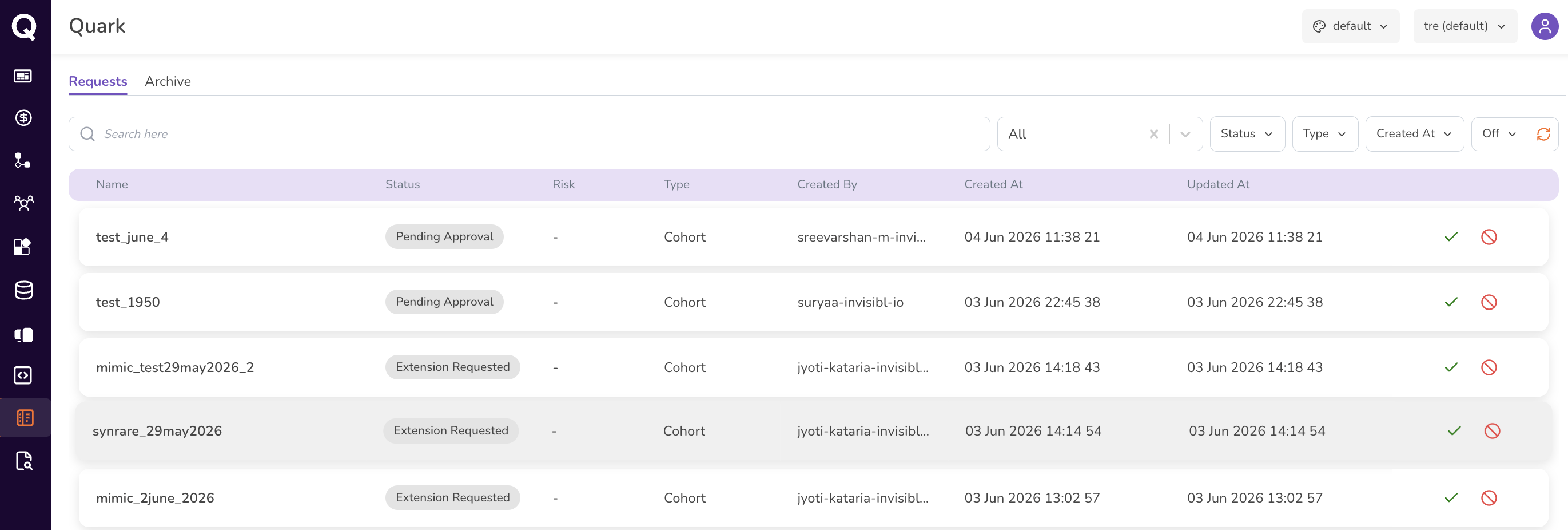
Task: Click the Quark page title
Action: (97, 26)
